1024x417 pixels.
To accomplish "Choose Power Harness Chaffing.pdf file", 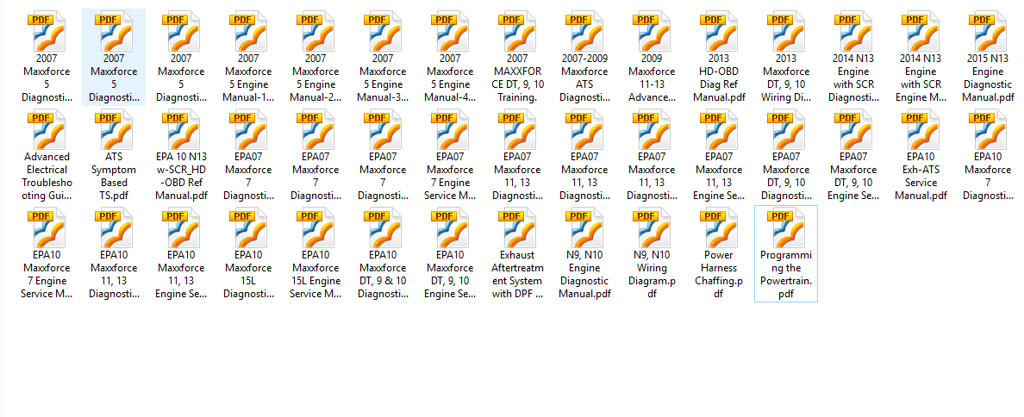I will tap(719, 254).
